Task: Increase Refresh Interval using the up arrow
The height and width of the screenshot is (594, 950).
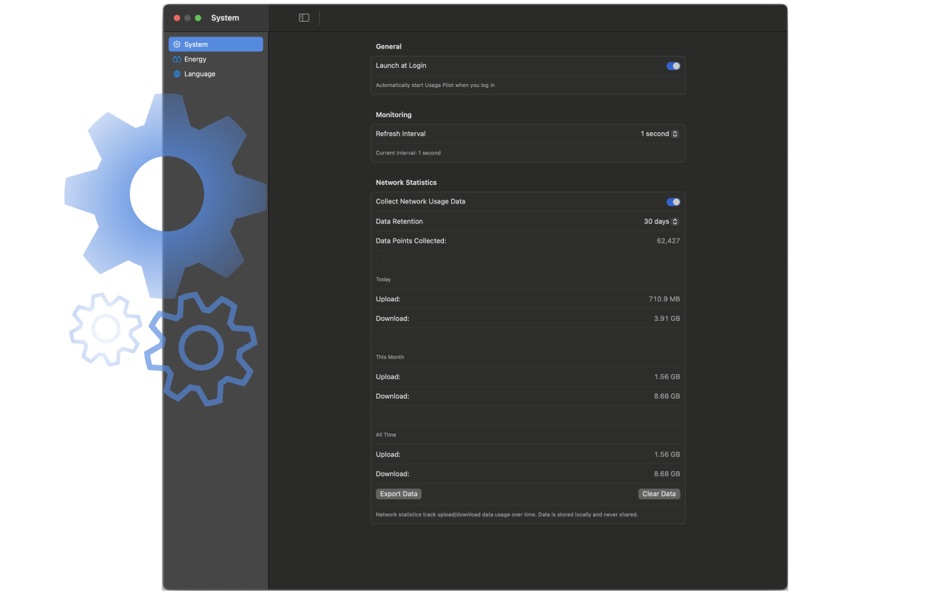Action: click(674, 130)
